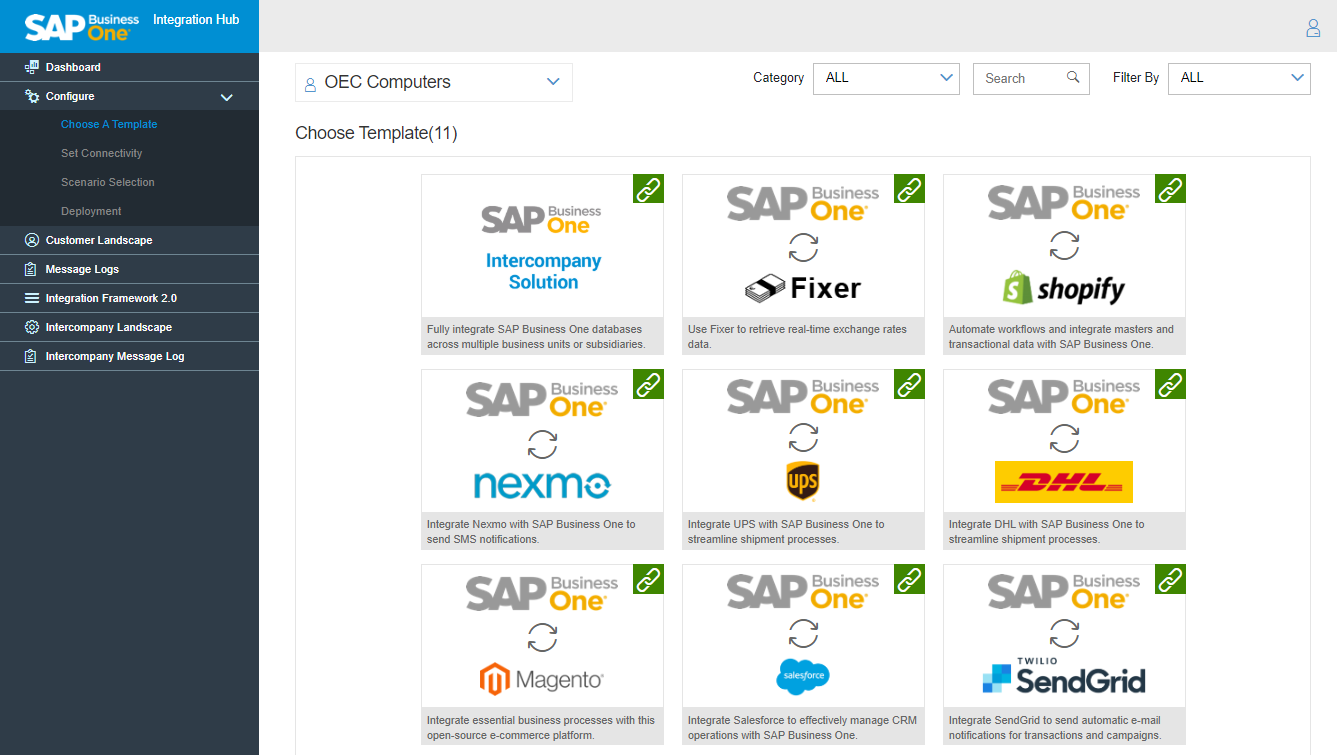Open the Category dropdown
The height and width of the screenshot is (755, 1337).
[886, 78]
